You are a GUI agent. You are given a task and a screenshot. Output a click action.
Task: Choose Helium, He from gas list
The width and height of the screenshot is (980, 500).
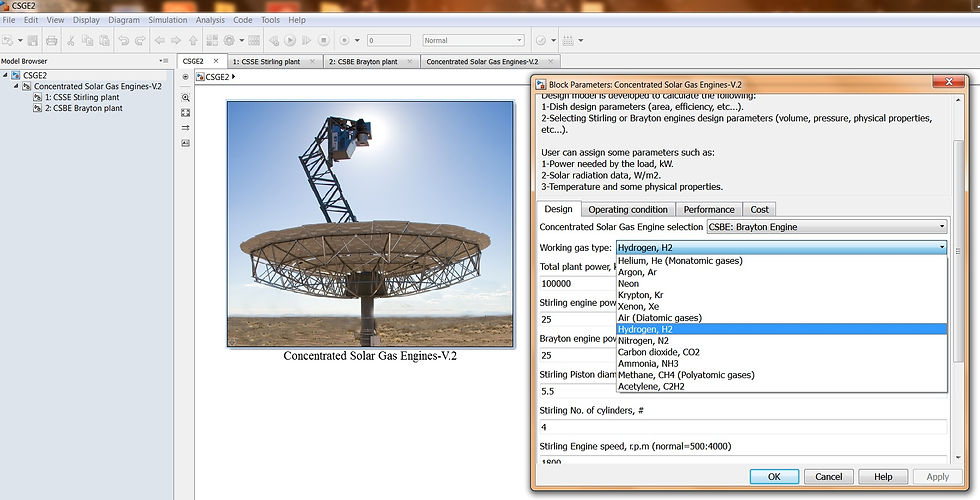[x=782, y=261]
